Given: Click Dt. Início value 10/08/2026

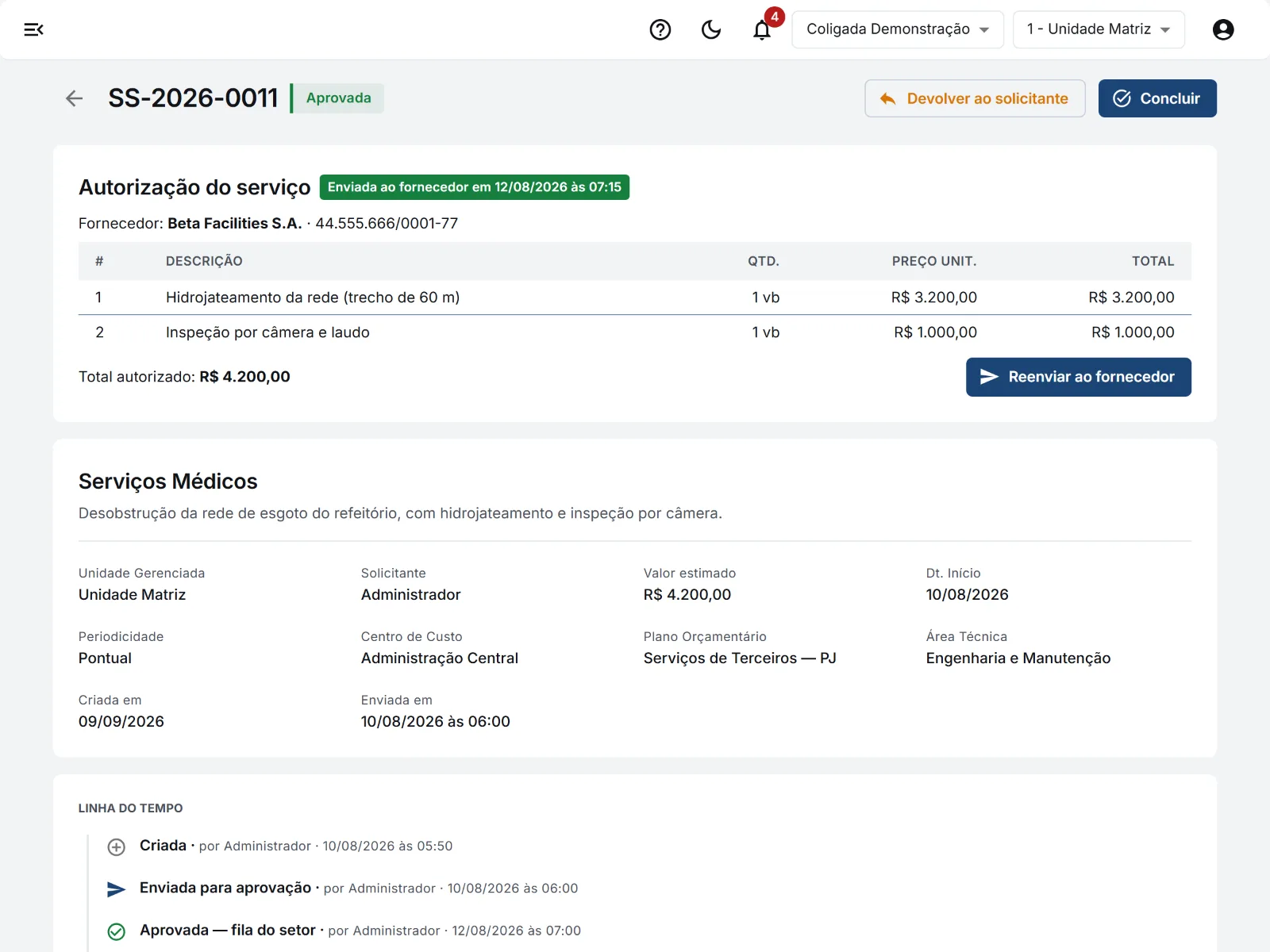Looking at the screenshot, I should 967,595.
